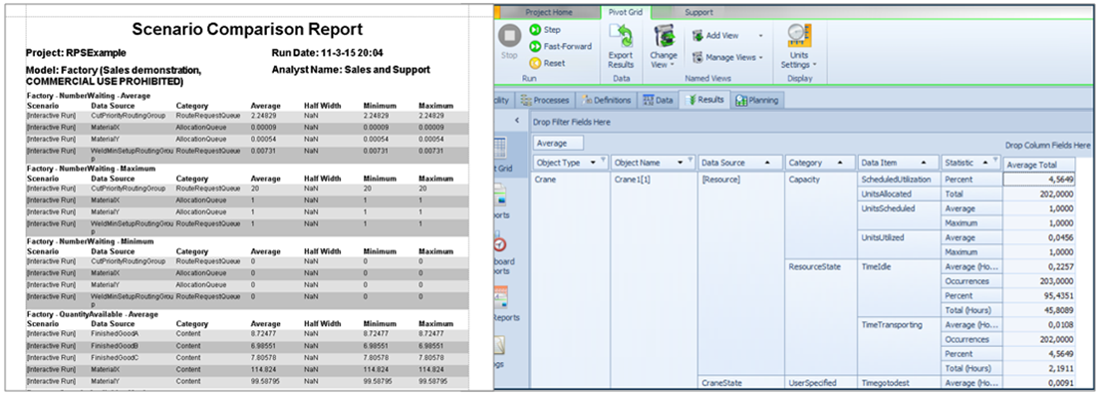Expand the Add View dropdown arrow

[760, 36]
